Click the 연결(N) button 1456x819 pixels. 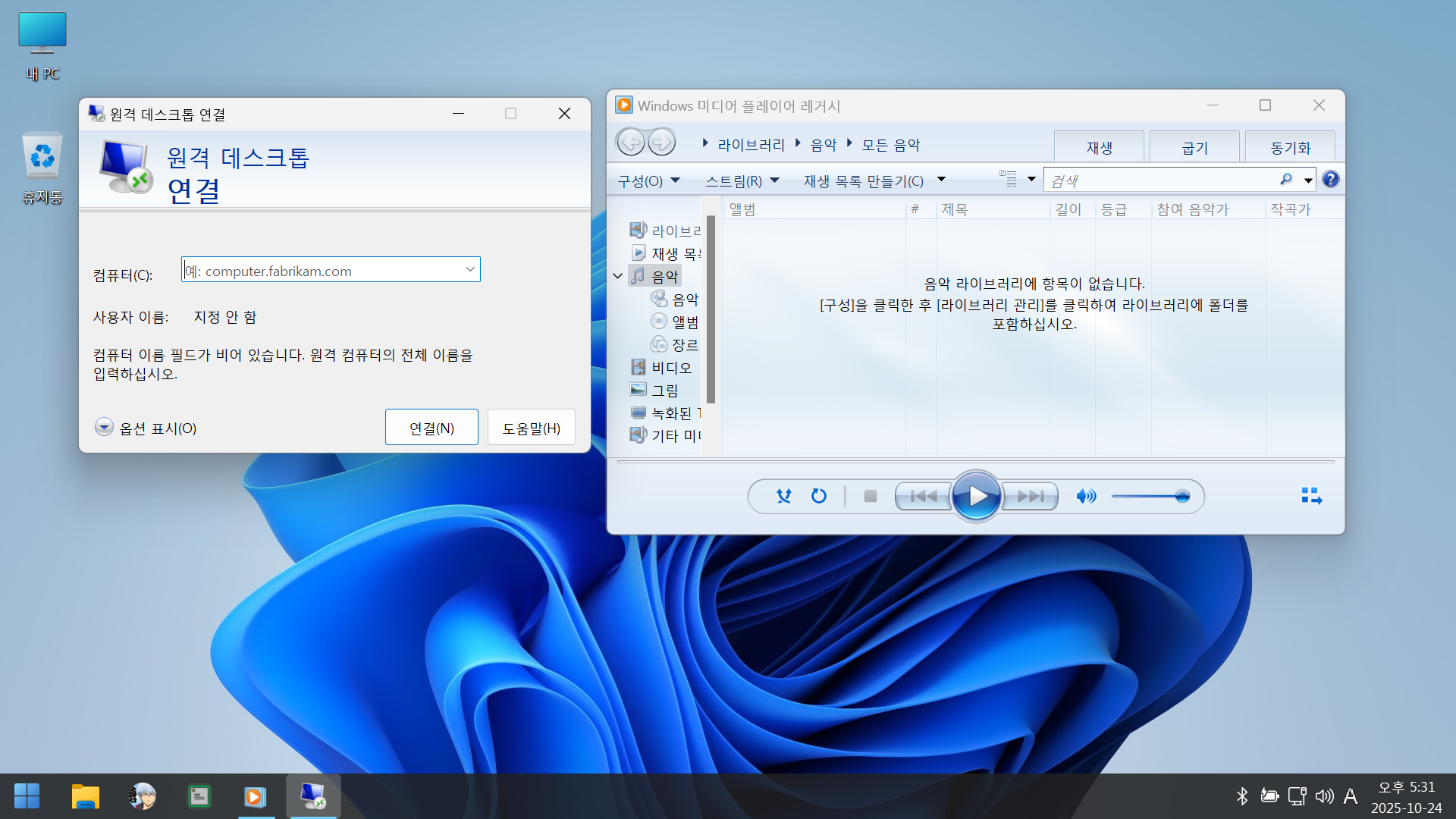click(x=431, y=428)
